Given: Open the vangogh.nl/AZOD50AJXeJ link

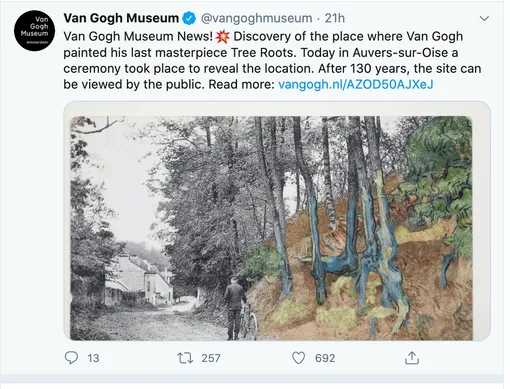Looking at the screenshot, I should pos(356,84).
